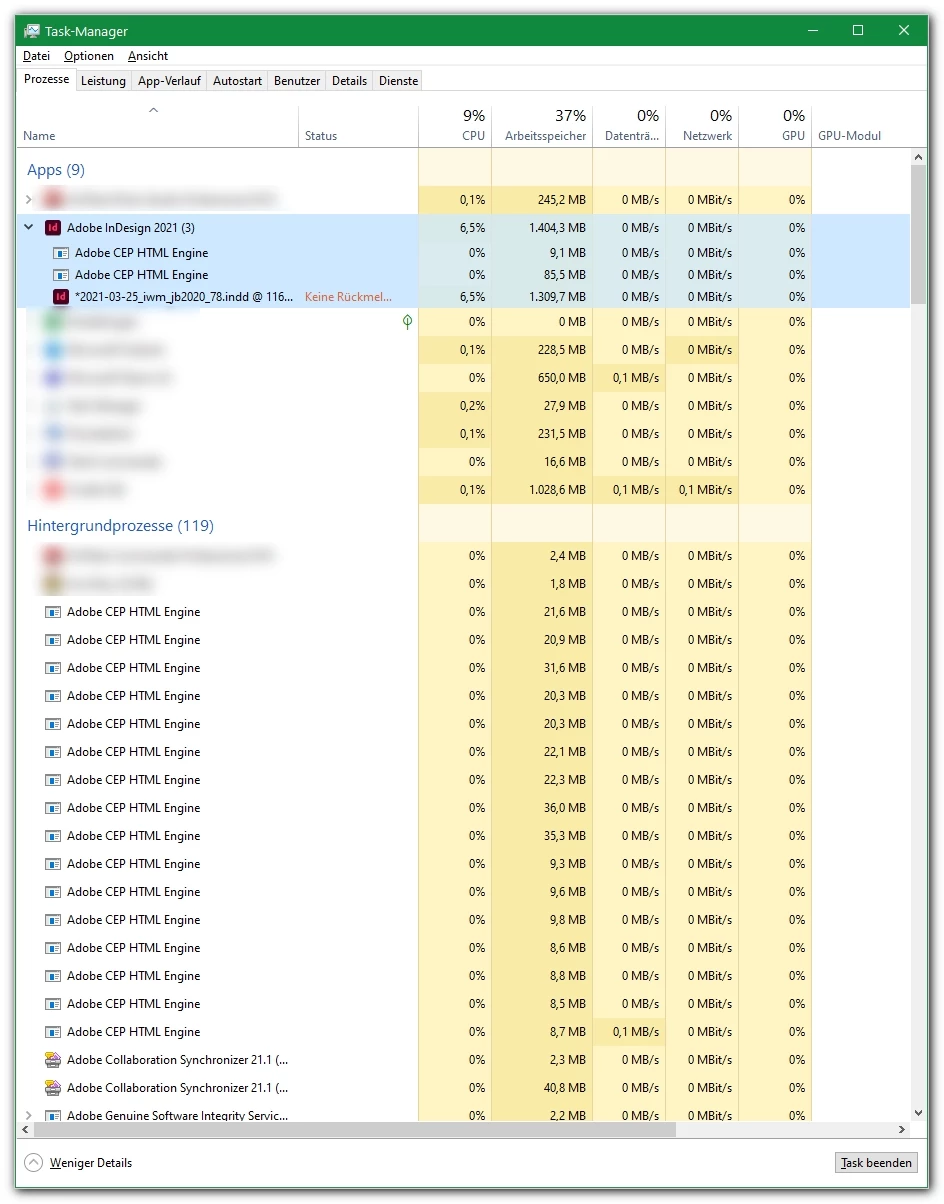
Task: Click the CEP HTML Engine icon, 85,5 MB row
Action: click(61, 275)
